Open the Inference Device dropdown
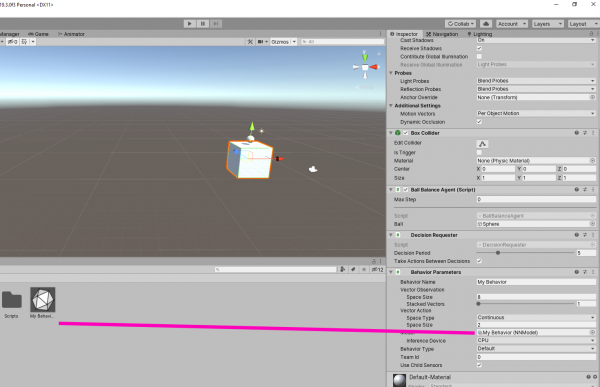Screen dimensions: 600x387 (536, 340)
